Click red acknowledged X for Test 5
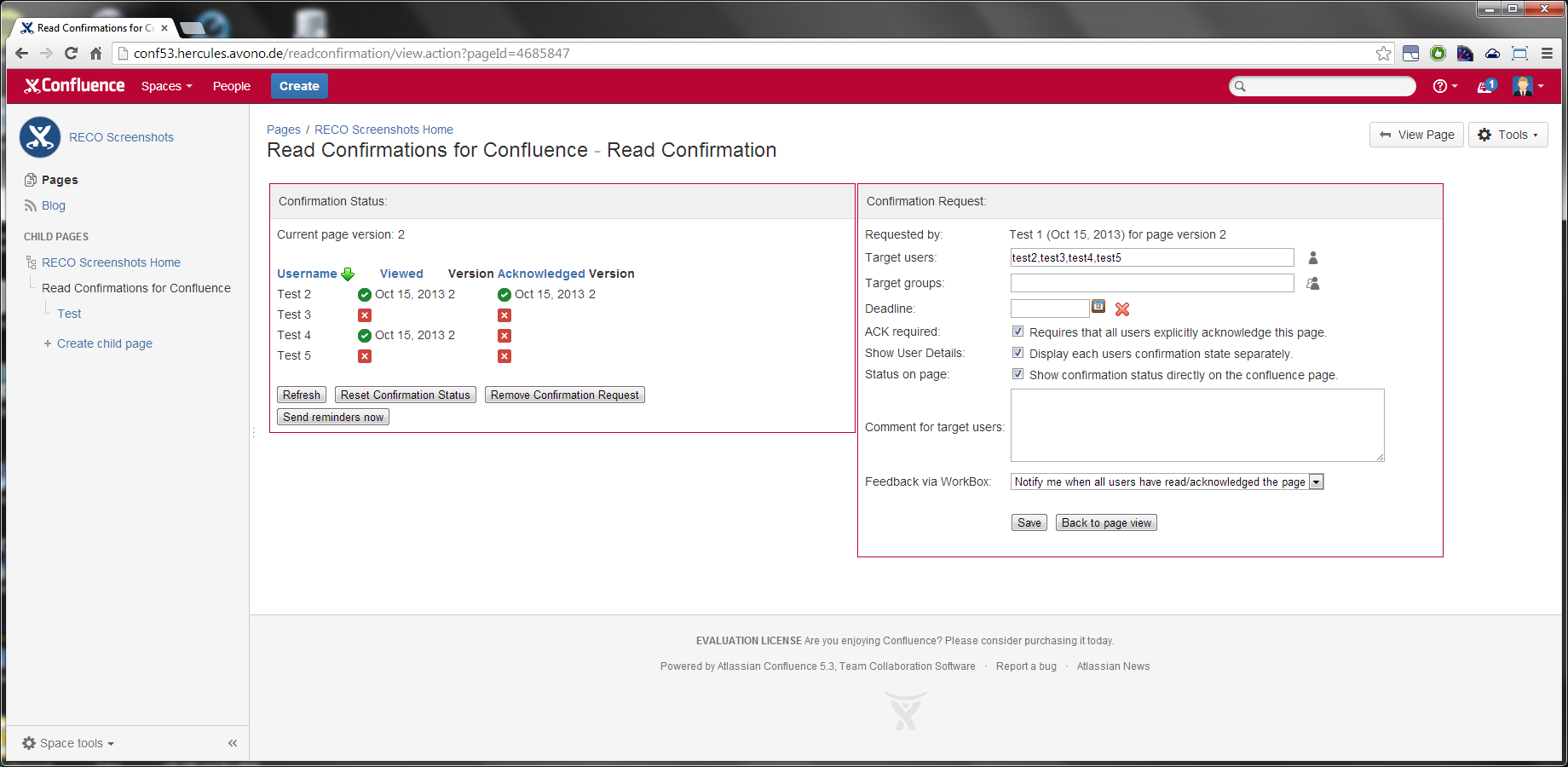This screenshot has width=1568, height=767. [x=504, y=356]
